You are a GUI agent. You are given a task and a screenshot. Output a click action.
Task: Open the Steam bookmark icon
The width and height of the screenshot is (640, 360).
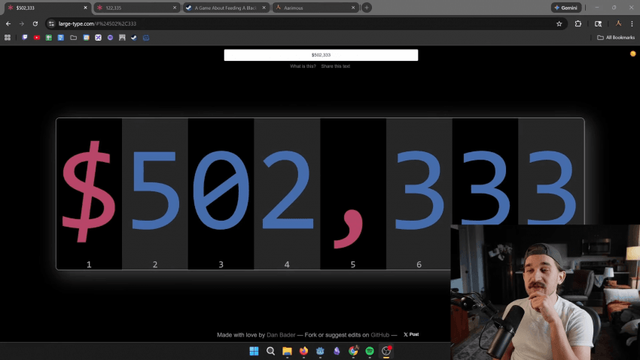134,38
